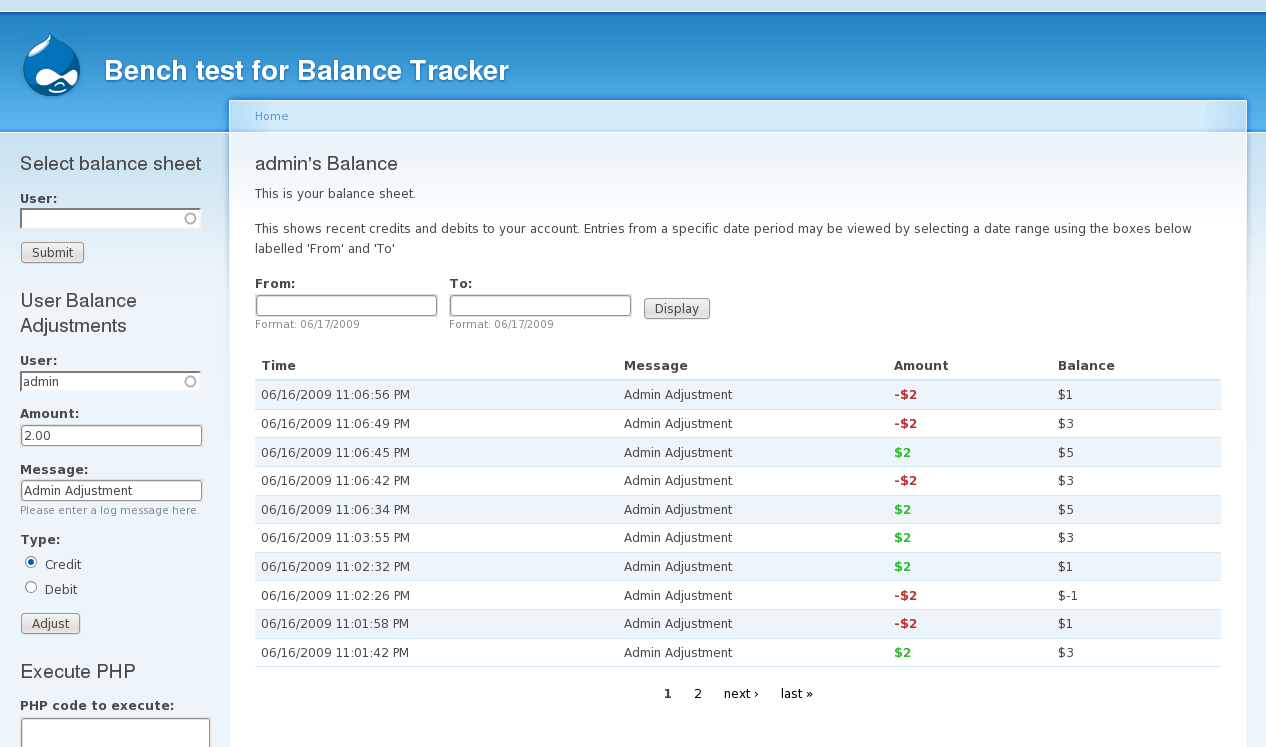Click the next › pager link

pyautogui.click(x=741, y=694)
